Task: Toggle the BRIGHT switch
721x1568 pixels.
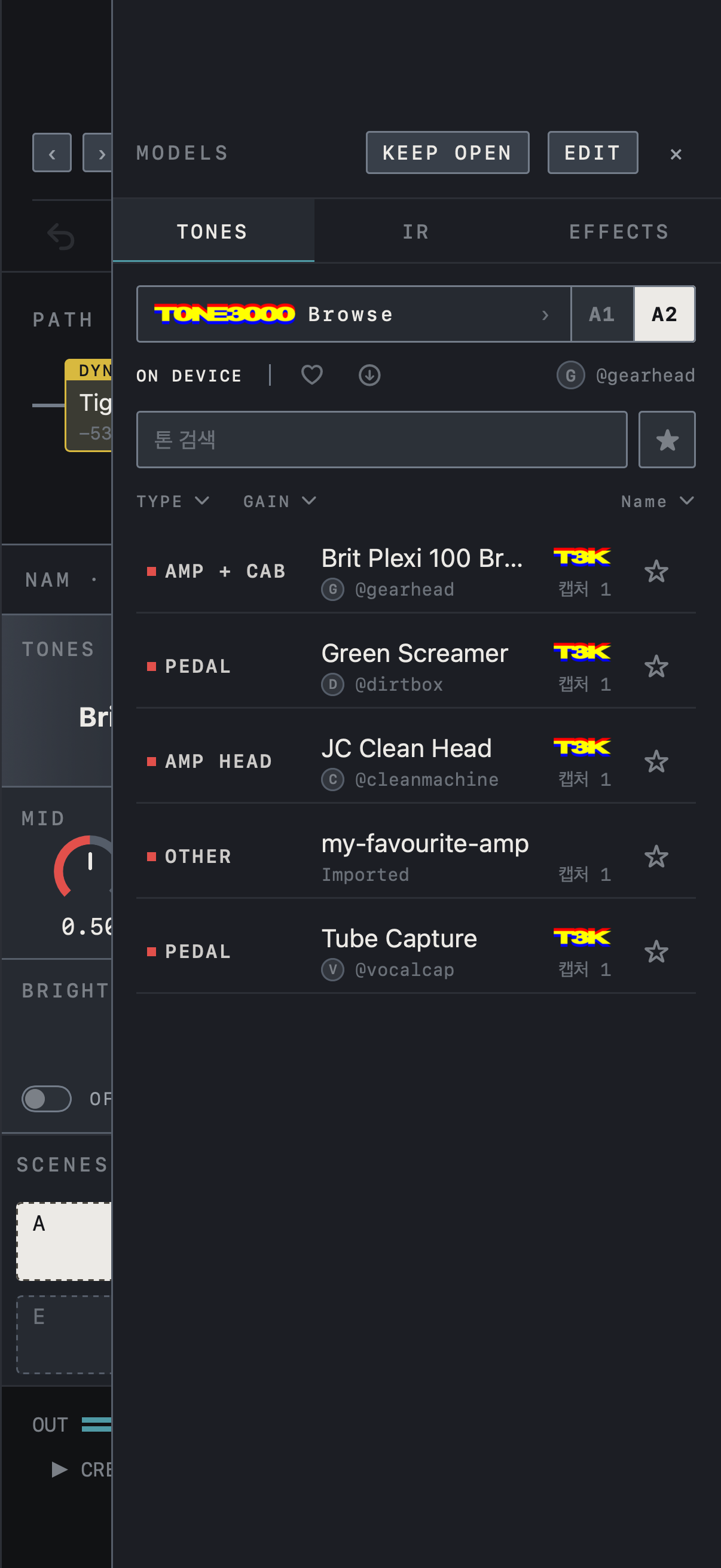Action: 46,1099
